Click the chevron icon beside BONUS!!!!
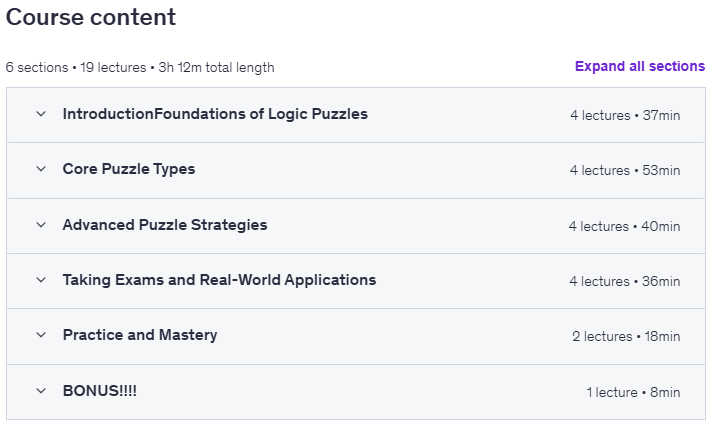 41,391
